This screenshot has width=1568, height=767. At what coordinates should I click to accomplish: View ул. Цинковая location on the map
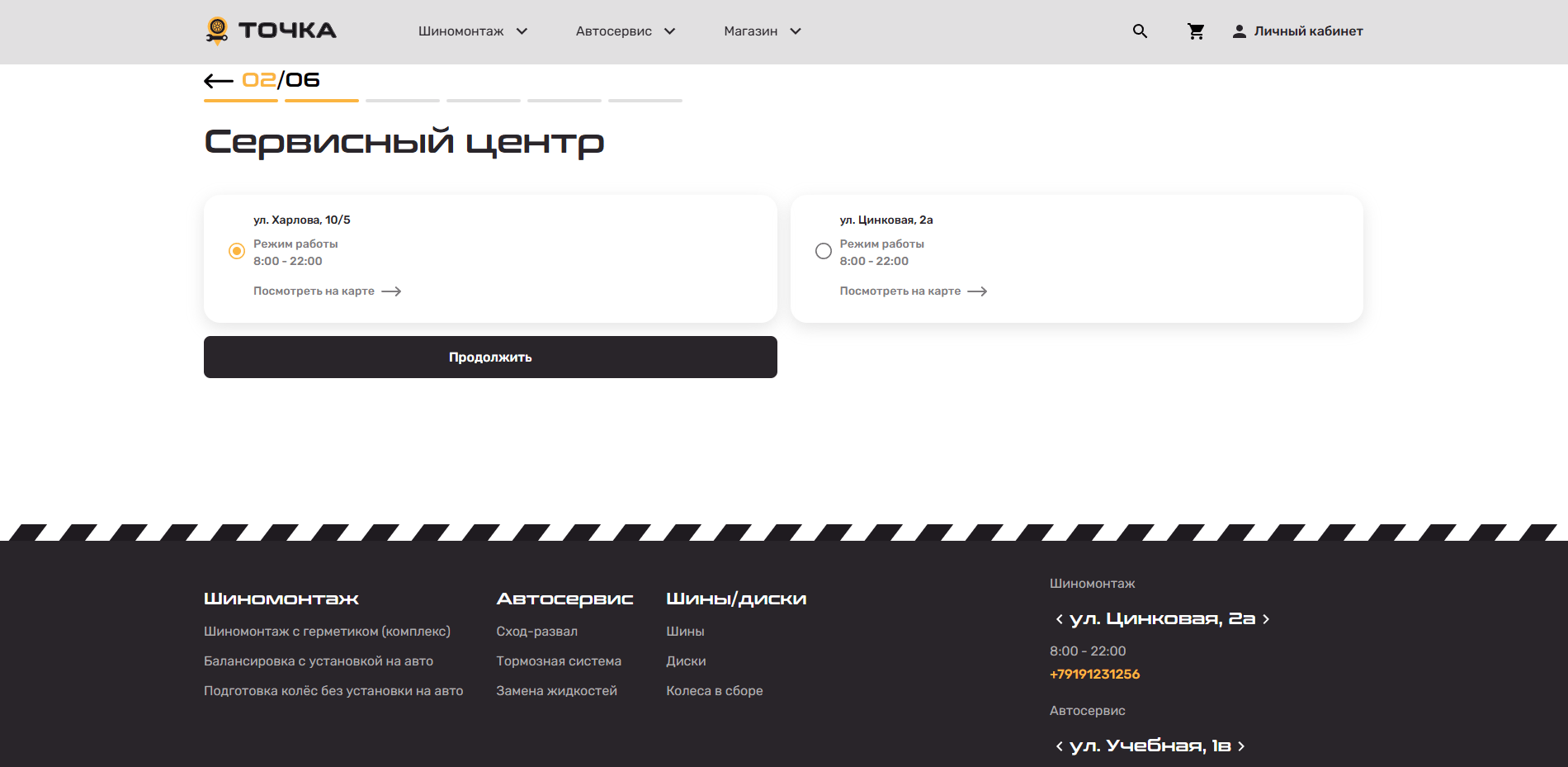click(x=913, y=291)
